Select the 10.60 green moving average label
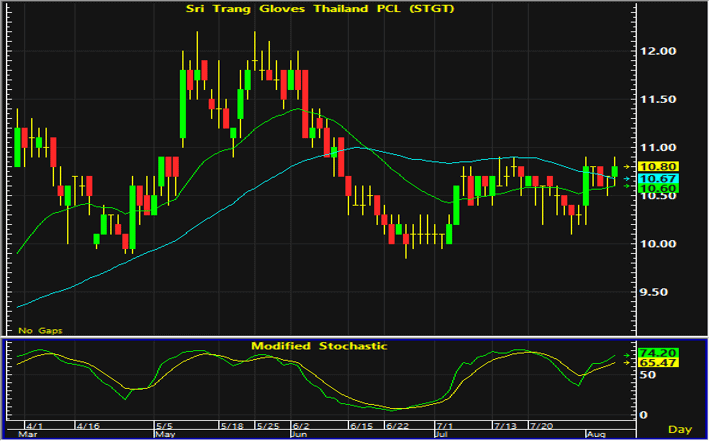The image size is (710, 441). pyautogui.click(x=657, y=188)
